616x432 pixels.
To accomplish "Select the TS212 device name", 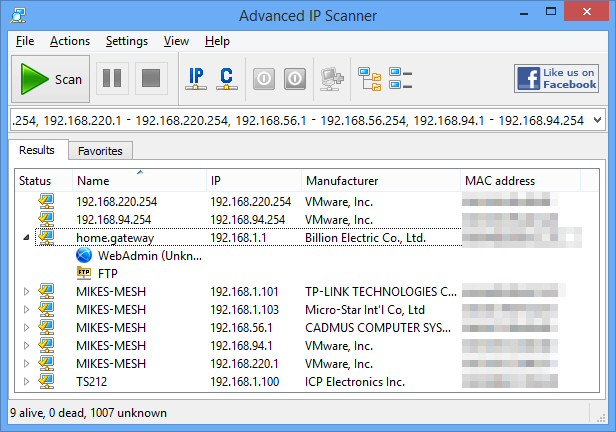I will click(92, 382).
